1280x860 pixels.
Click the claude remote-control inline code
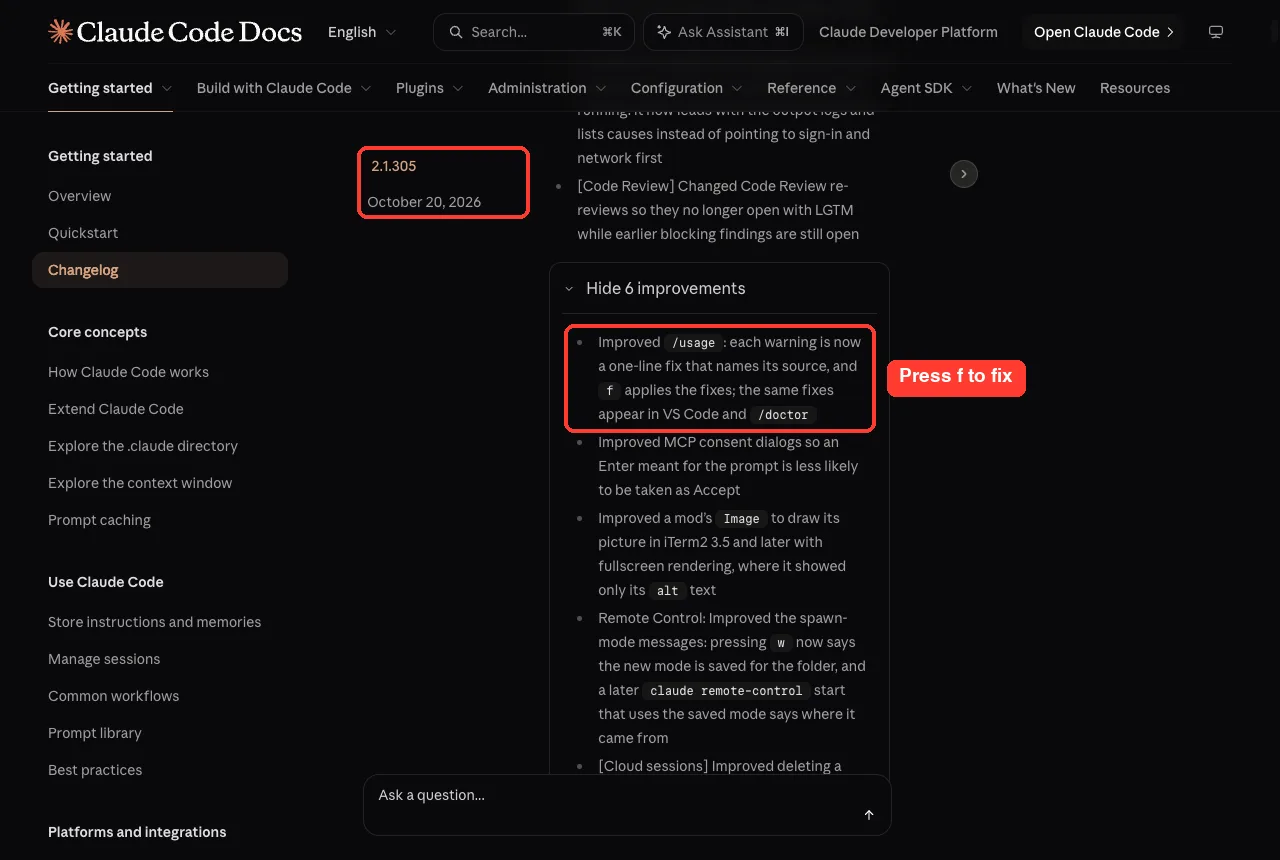(x=726, y=691)
